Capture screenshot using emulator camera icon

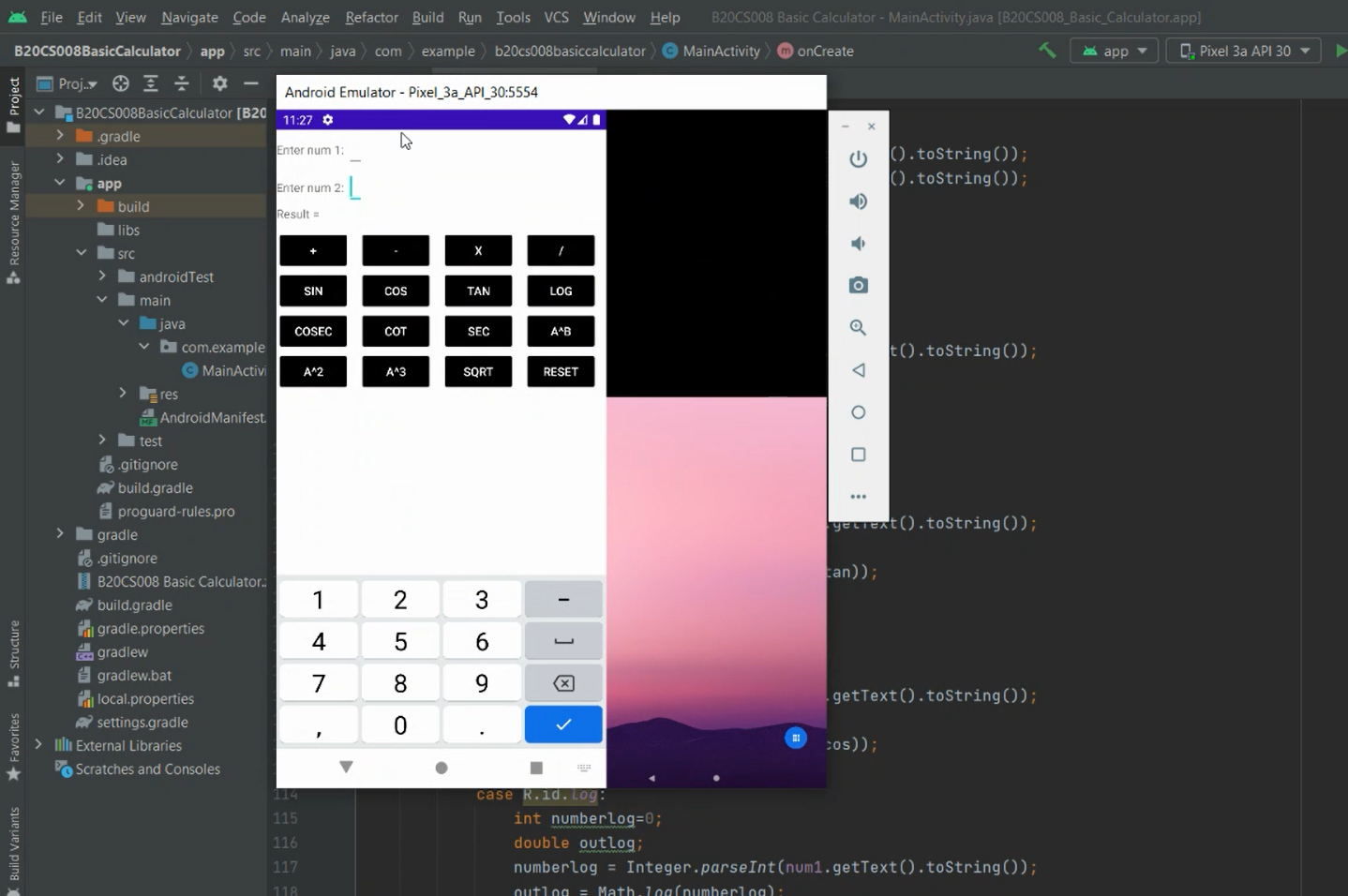click(858, 285)
